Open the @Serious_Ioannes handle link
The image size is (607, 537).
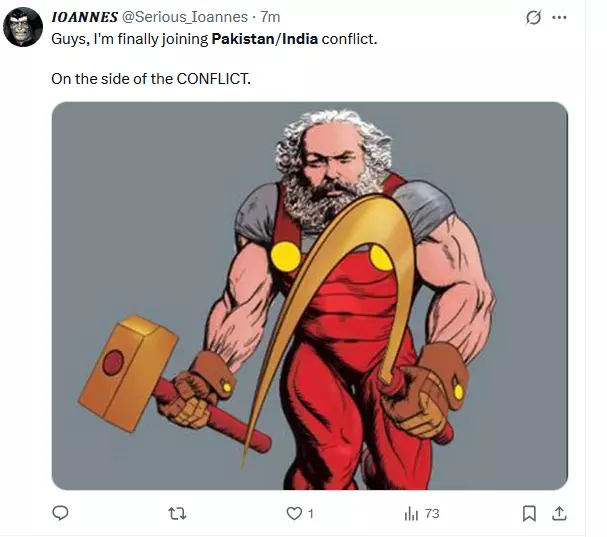(185, 17)
